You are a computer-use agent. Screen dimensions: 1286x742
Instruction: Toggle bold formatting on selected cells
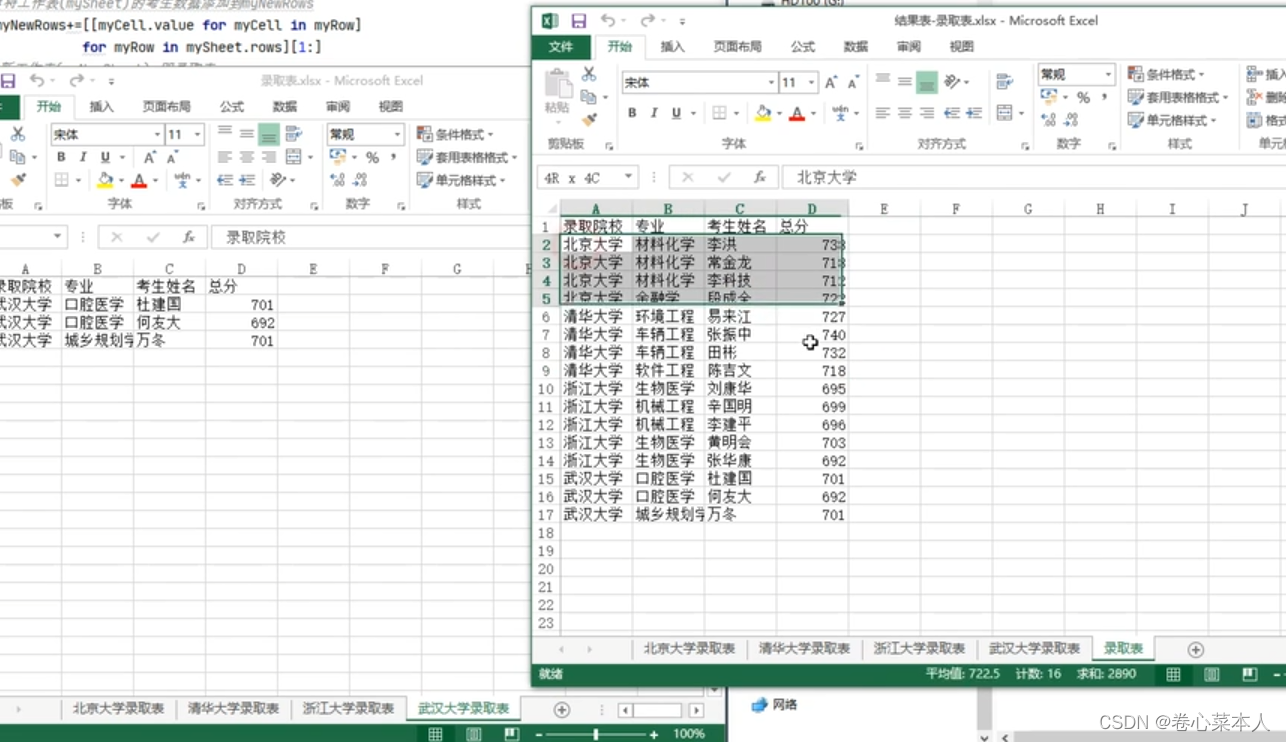click(632, 112)
